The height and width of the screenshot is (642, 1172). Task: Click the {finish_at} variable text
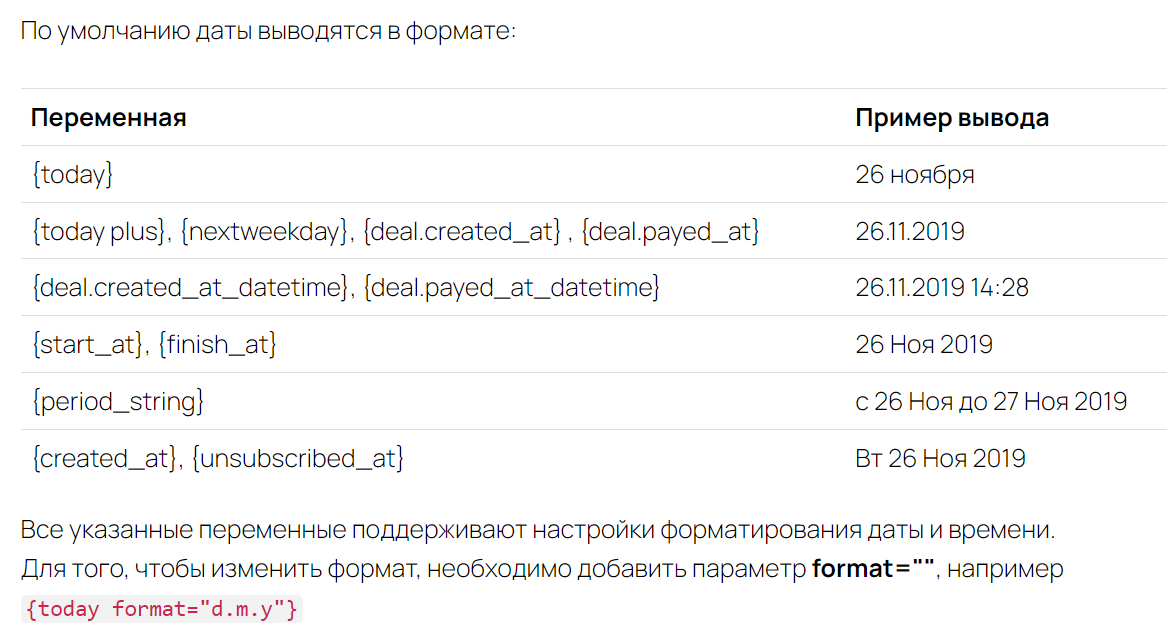217,344
